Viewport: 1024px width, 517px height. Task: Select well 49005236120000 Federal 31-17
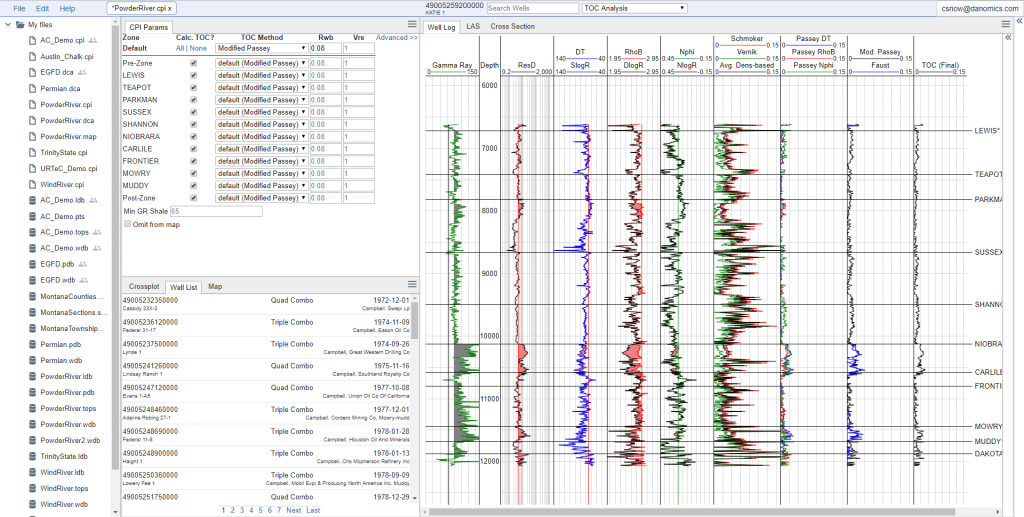click(266, 326)
